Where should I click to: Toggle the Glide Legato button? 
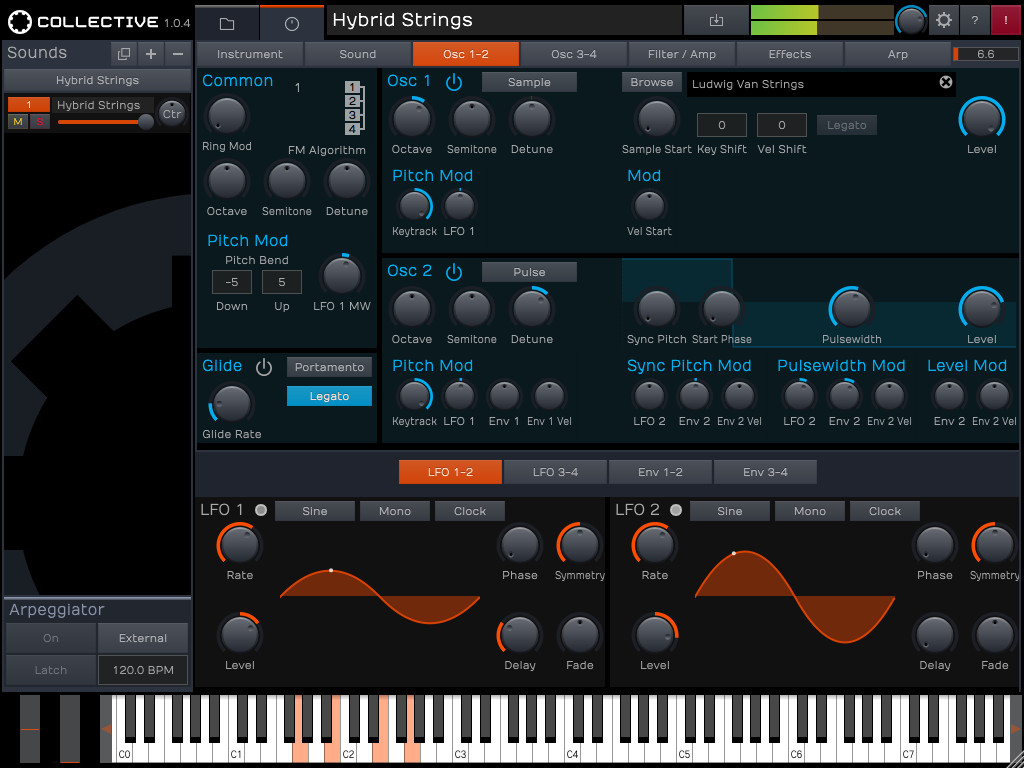pos(329,396)
